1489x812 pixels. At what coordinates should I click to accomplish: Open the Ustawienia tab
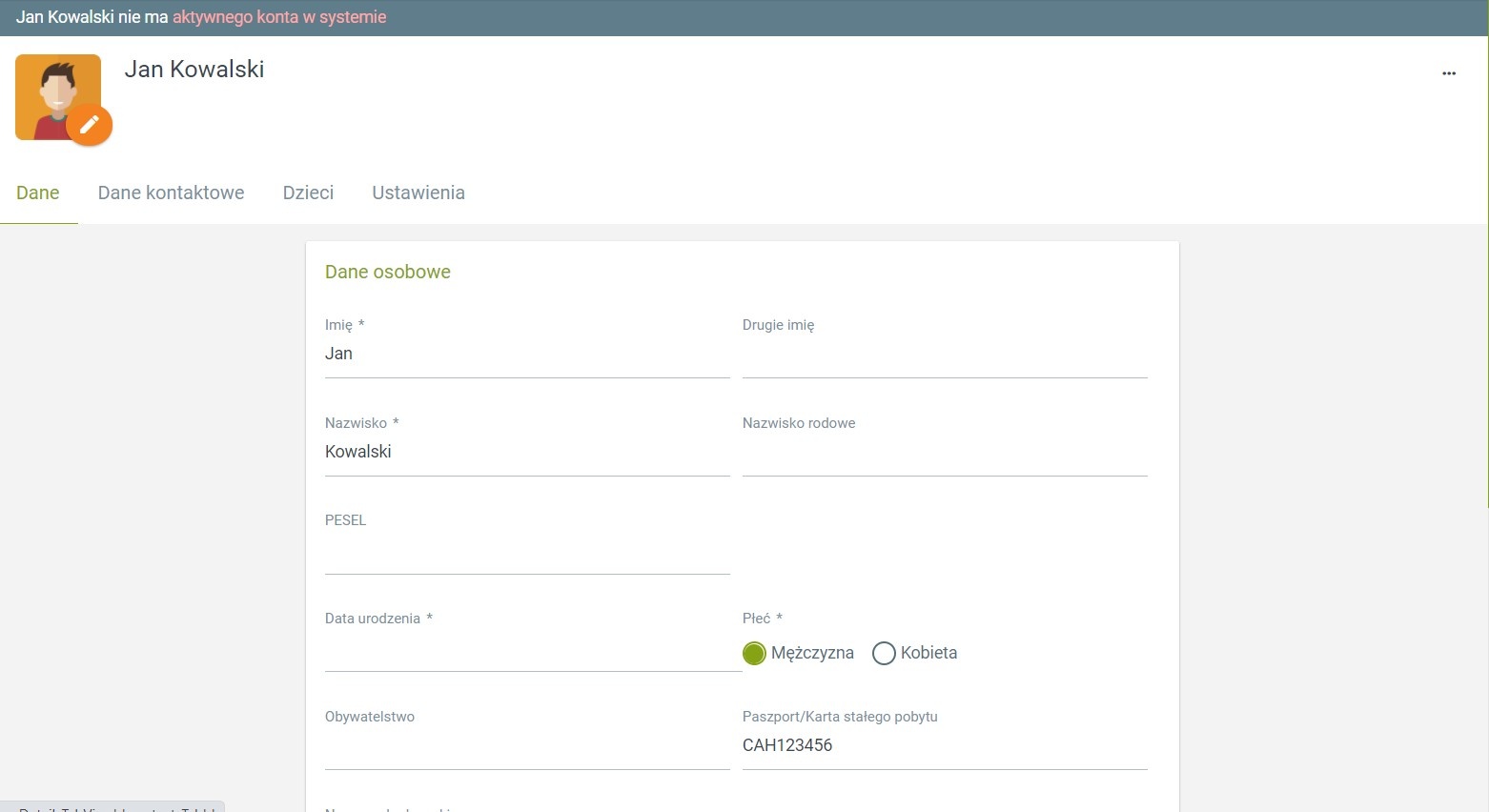[418, 193]
